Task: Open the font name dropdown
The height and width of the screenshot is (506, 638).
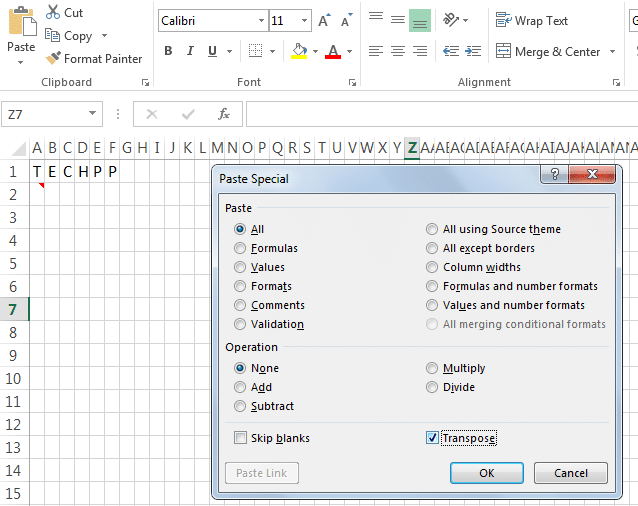Action: 261,20
